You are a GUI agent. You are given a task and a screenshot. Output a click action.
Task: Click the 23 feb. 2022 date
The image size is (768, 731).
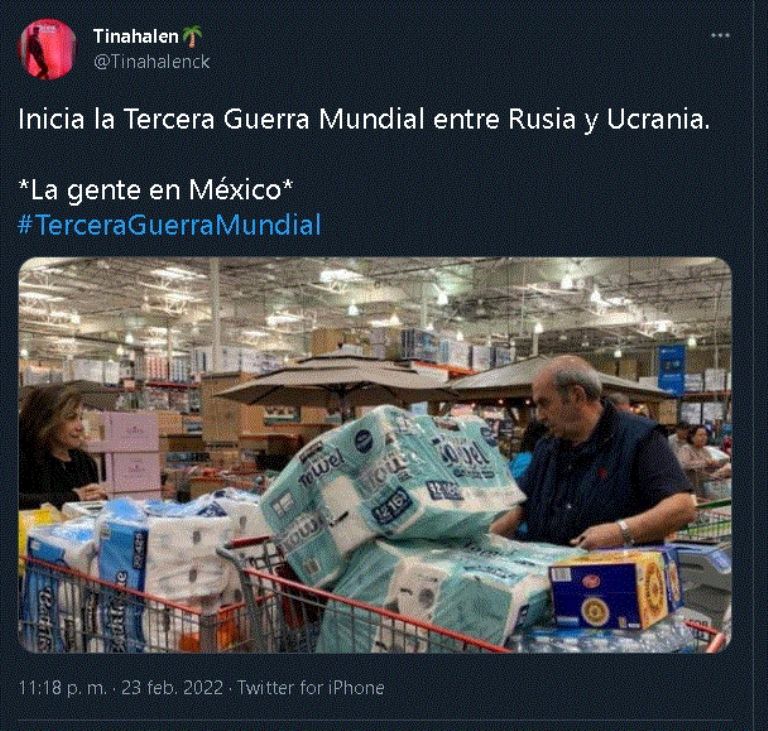point(172,687)
